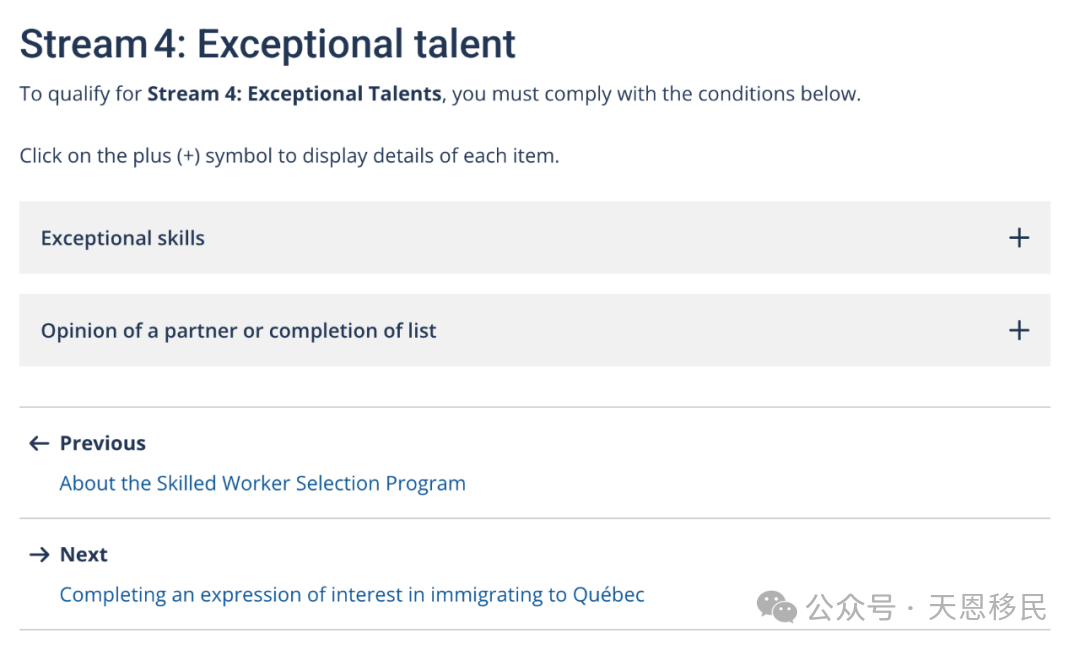
Task: Expand Exceptional skills with the plus icon
Action: pyautogui.click(x=1019, y=238)
